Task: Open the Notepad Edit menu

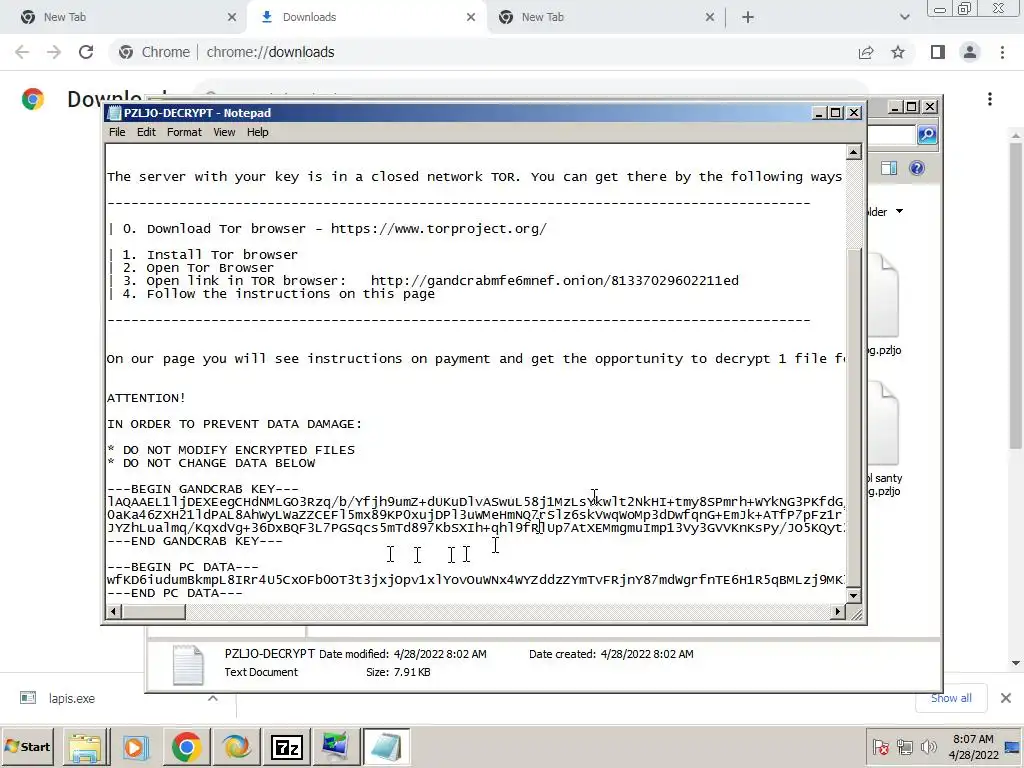Action: click(x=146, y=132)
